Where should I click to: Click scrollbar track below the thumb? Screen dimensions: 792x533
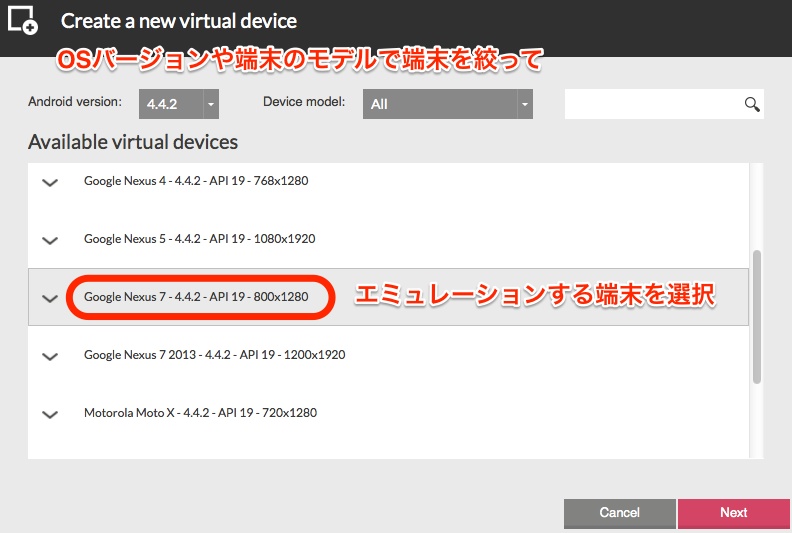click(757, 420)
